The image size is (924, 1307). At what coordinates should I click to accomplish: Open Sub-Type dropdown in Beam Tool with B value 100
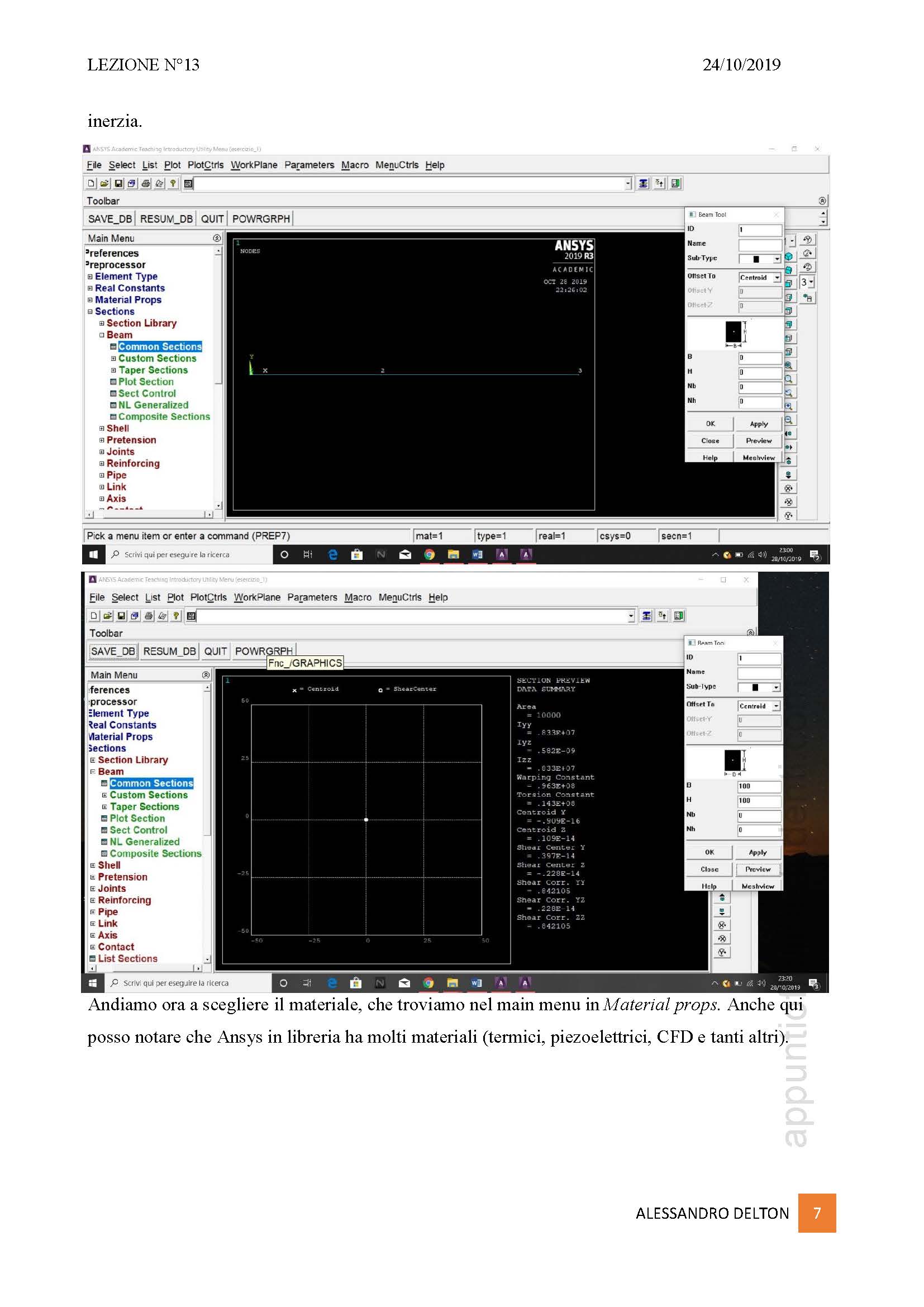pyautogui.click(x=759, y=688)
